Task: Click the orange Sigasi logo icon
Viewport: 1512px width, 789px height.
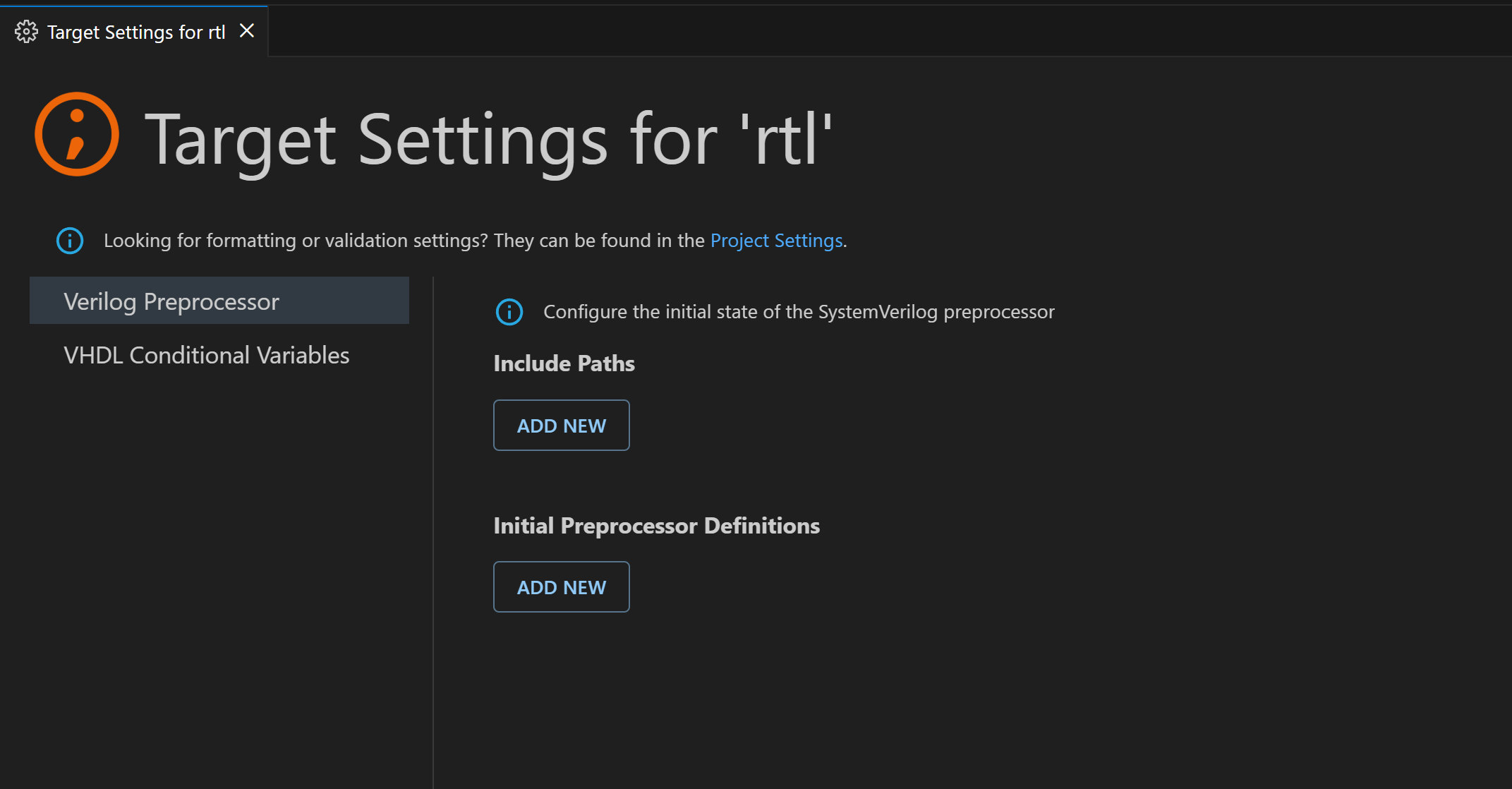Action: tap(77, 134)
